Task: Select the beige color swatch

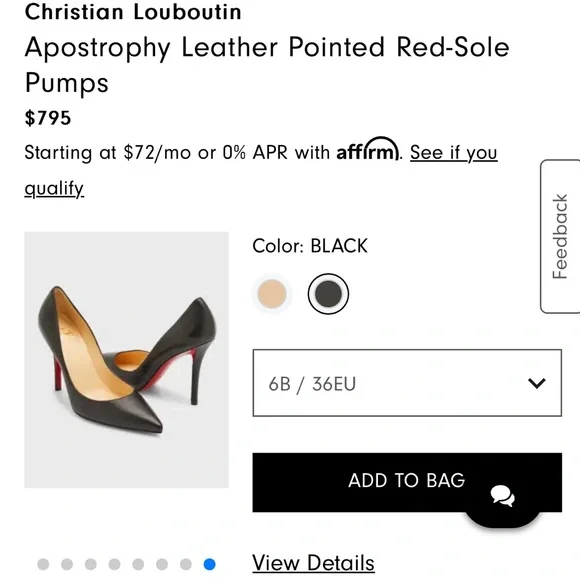Action: pos(272,294)
